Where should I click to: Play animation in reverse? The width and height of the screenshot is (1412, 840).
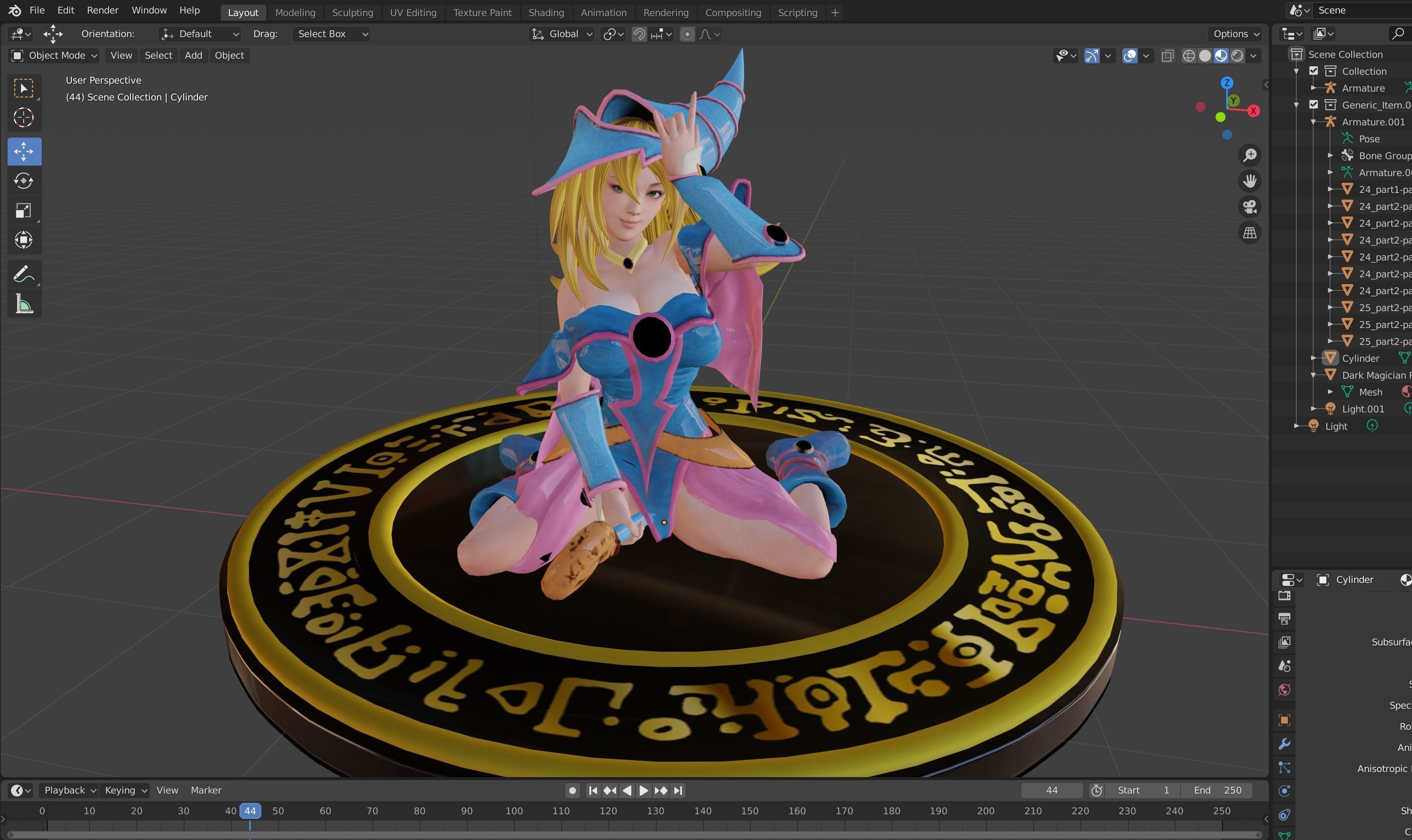tap(627, 790)
